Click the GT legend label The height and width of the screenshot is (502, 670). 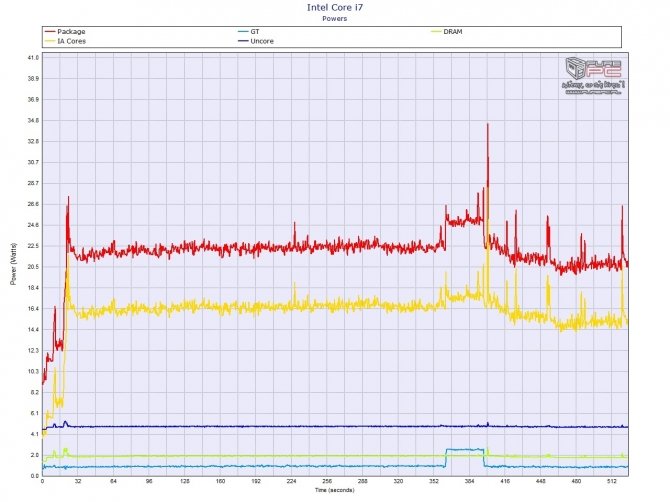point(255,32)
